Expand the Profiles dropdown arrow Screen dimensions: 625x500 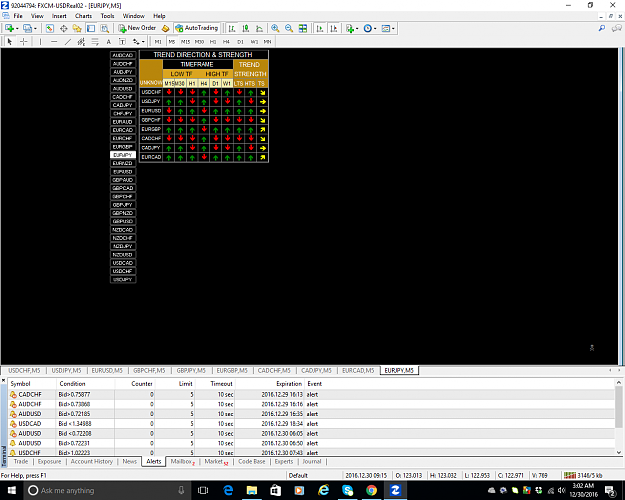tap(35, 28)
